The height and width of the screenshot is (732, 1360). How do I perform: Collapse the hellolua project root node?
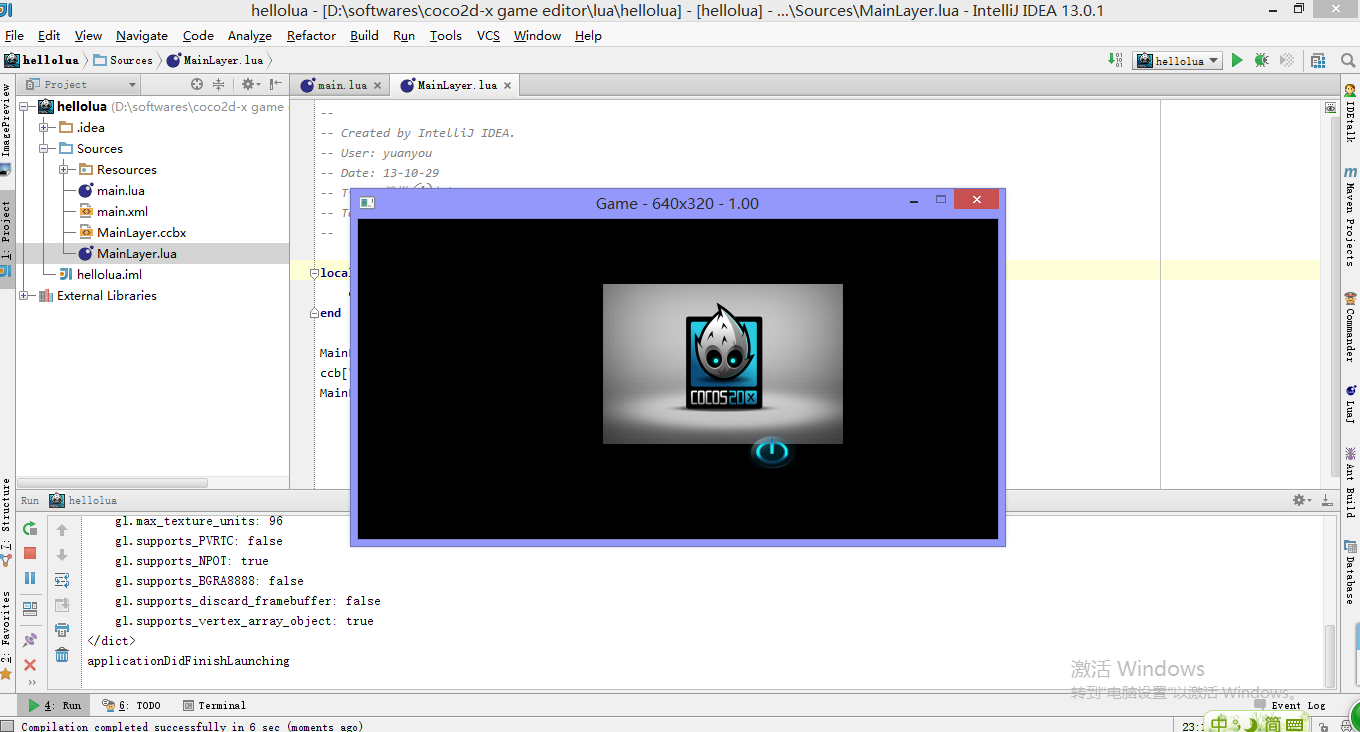[x=23, y=106]
